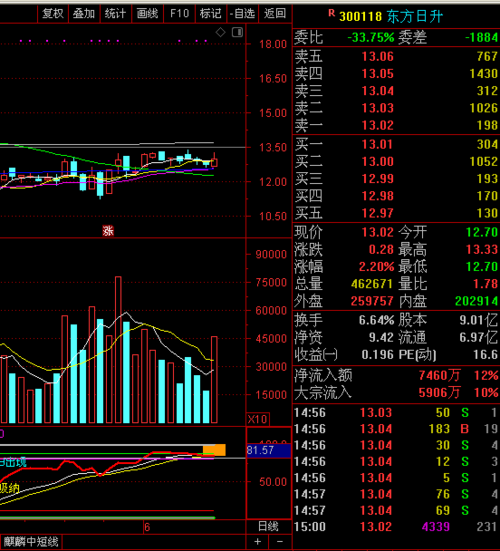500x551 pixels.
Task: Click the red 涨 marker under candlesticks
Action: click(108, 231)
